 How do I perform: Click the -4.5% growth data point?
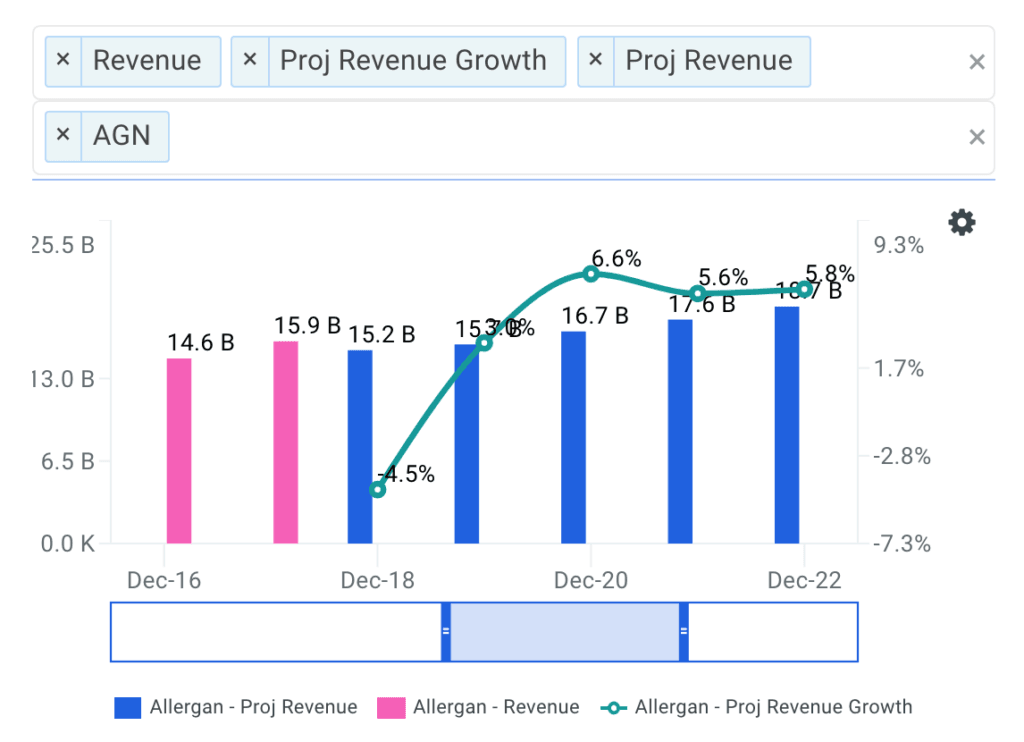[377, 489]
